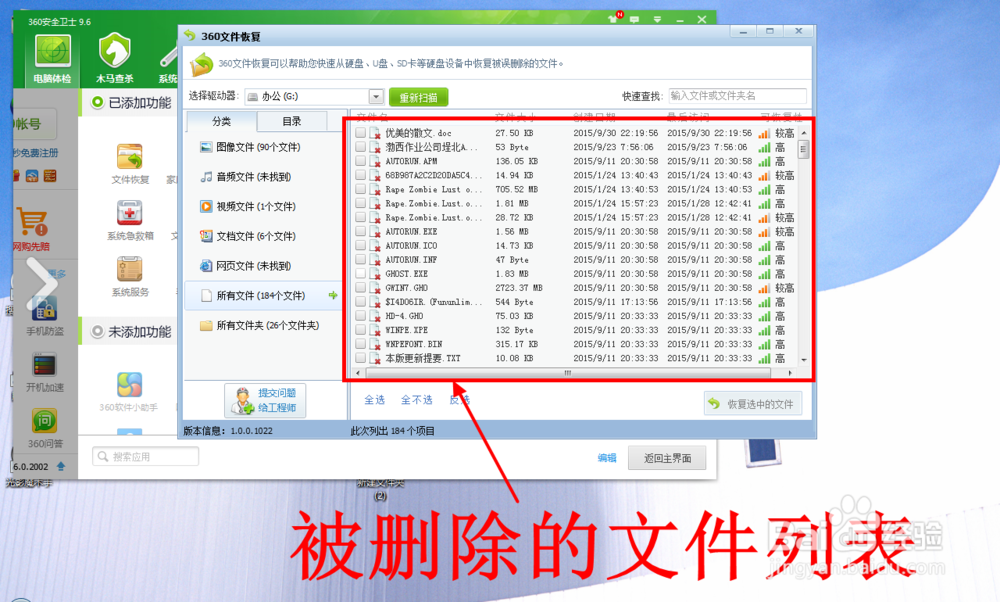Open the 手机防盗 sidebar icon
Screen dimensions: 1000x602
pos(45,317)
